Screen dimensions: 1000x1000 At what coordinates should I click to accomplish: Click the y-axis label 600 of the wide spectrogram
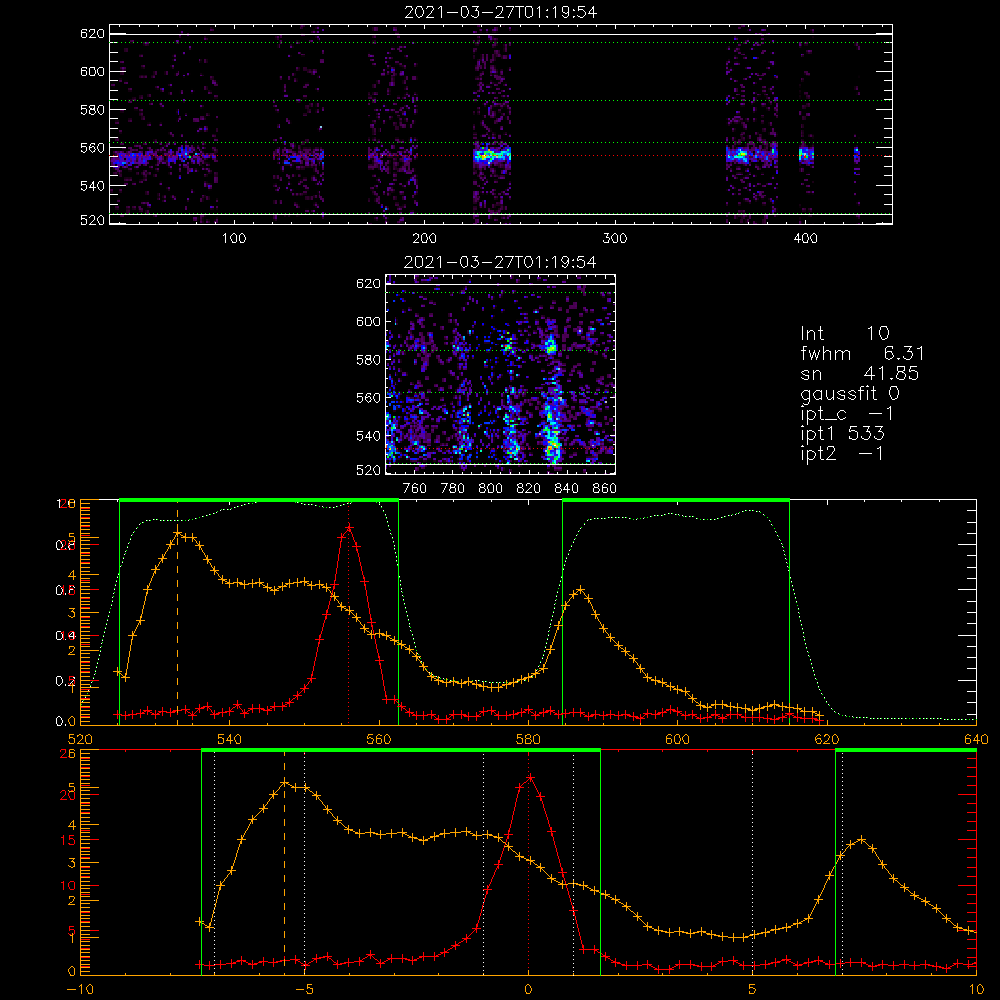pos(92,71)
